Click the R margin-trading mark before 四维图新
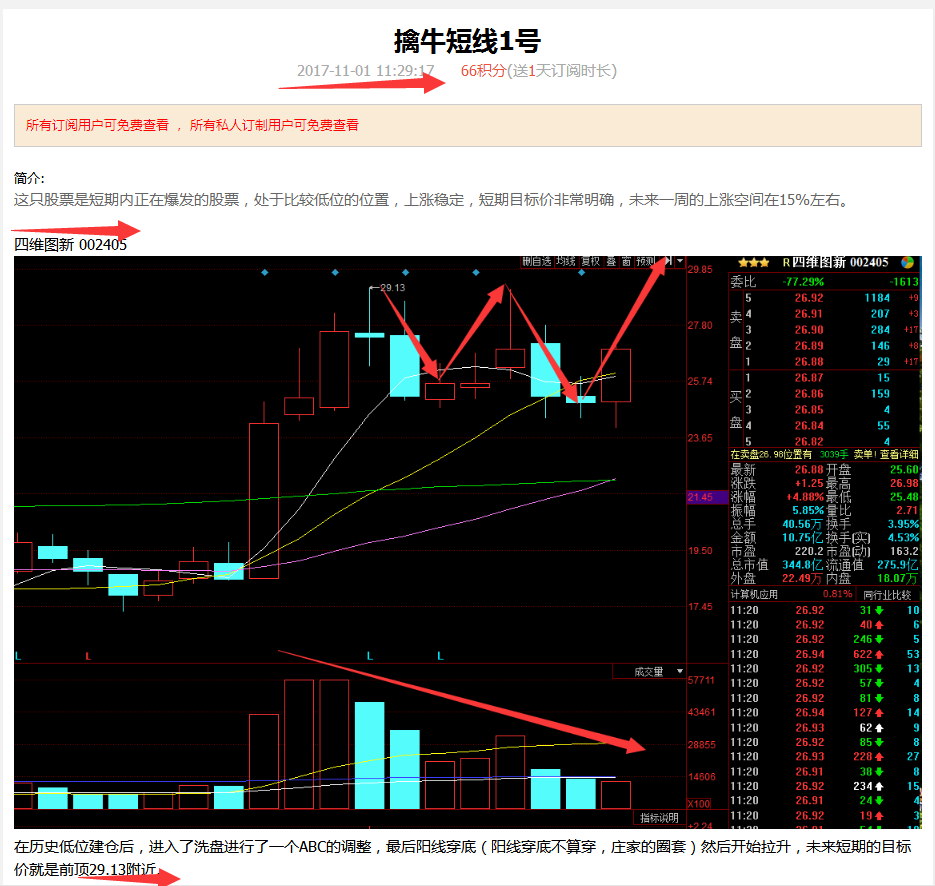This screenshot has height=886, width=935. click(786, 263)
